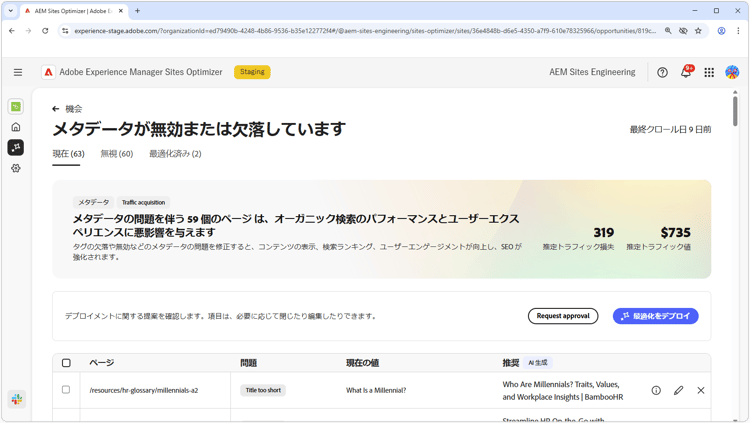
Task: Click the 最終クロール日 9 日前 text
Action: 670,130
